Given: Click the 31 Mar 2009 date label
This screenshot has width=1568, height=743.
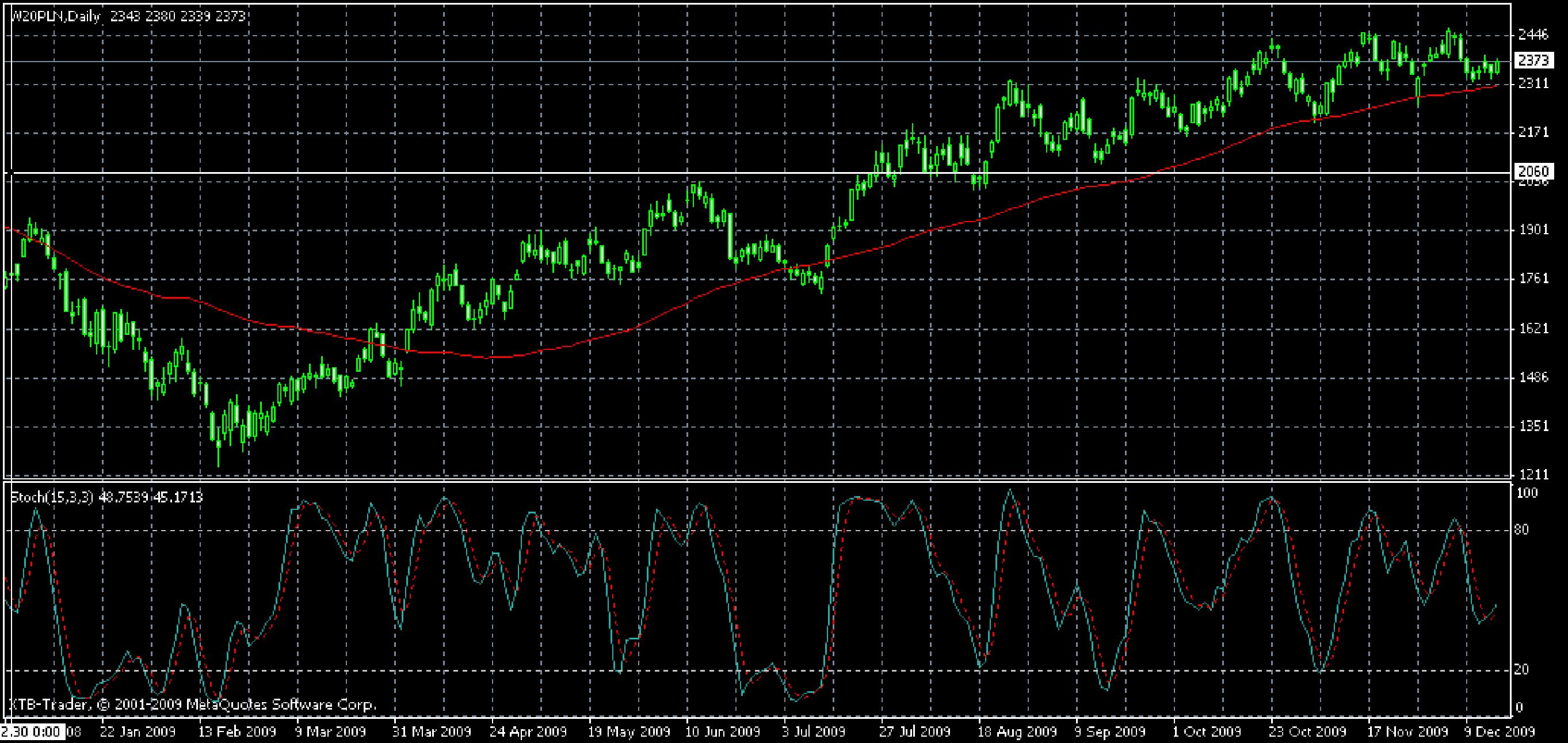Looking at the screenshot, I should (432, 731).
